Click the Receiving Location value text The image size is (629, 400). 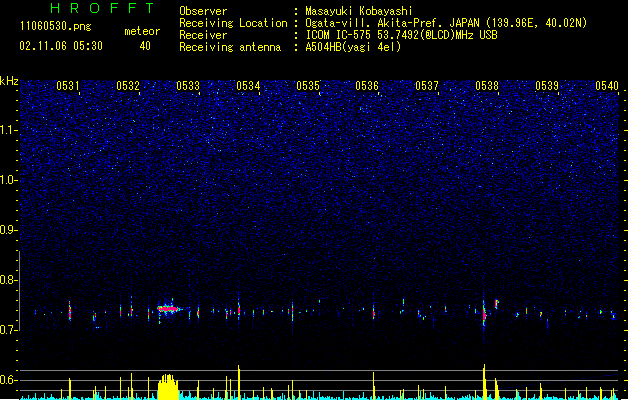[446, 23]
